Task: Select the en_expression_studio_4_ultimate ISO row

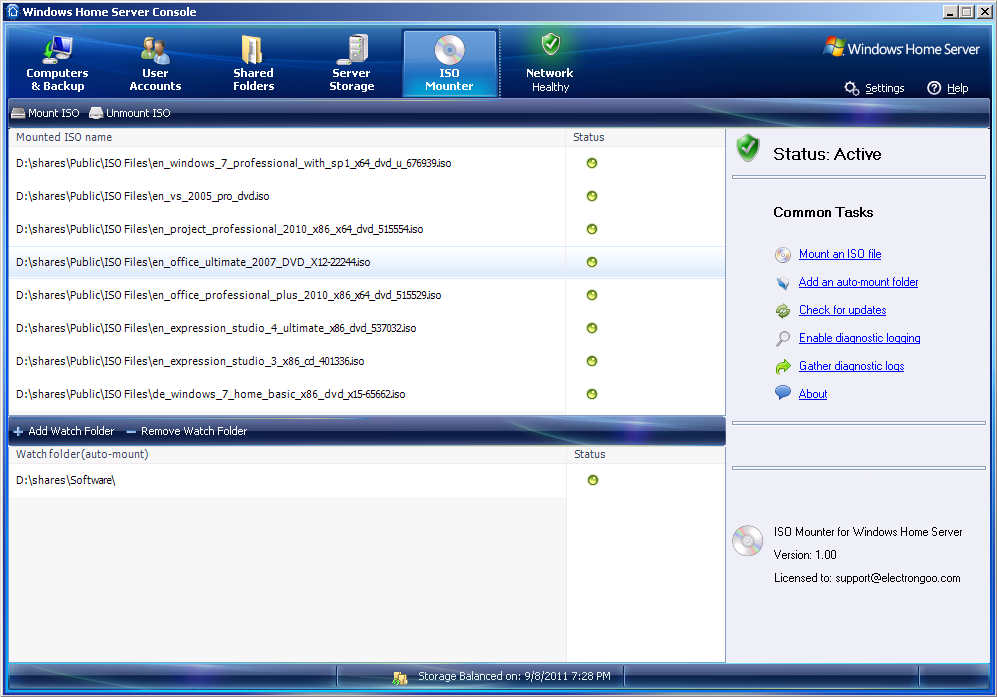Action: click(x=366, y=328)
